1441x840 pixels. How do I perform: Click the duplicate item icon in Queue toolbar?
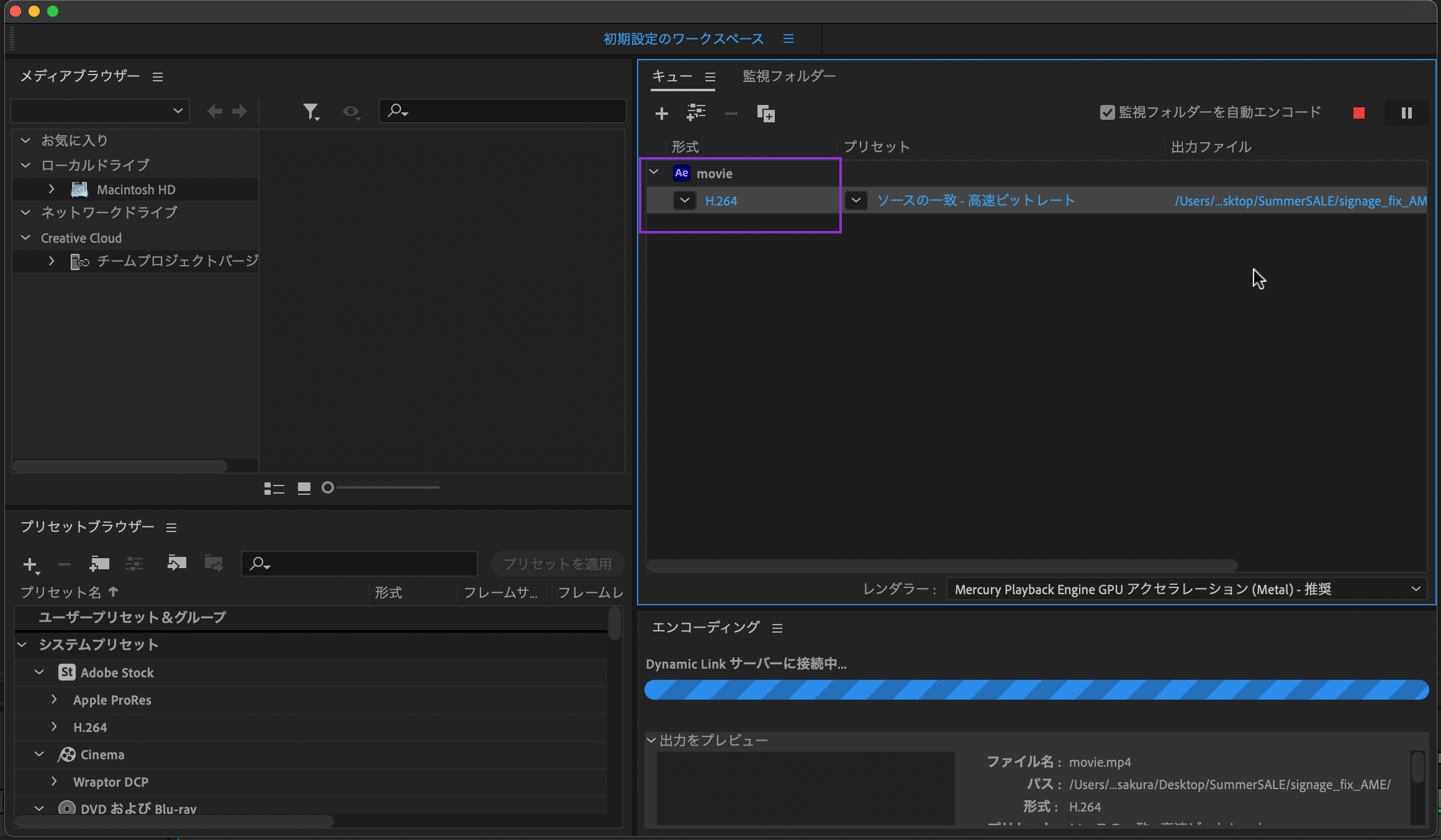coord(766,114)
